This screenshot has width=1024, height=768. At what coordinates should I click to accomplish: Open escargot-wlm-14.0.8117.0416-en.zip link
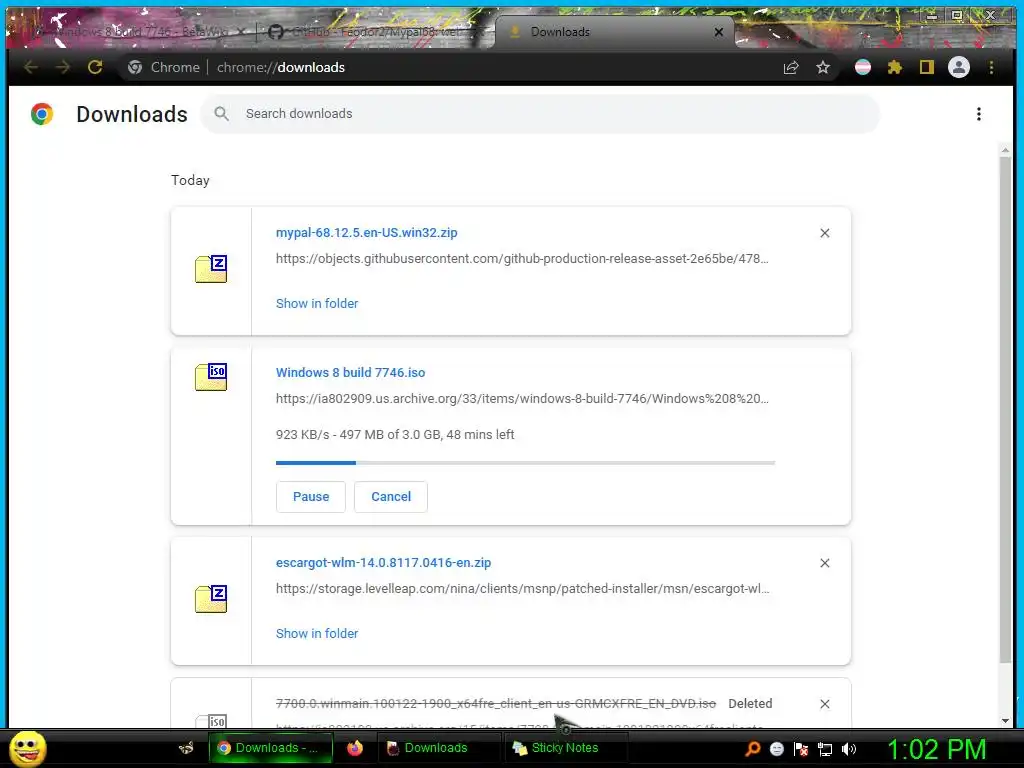coord(383,562)
